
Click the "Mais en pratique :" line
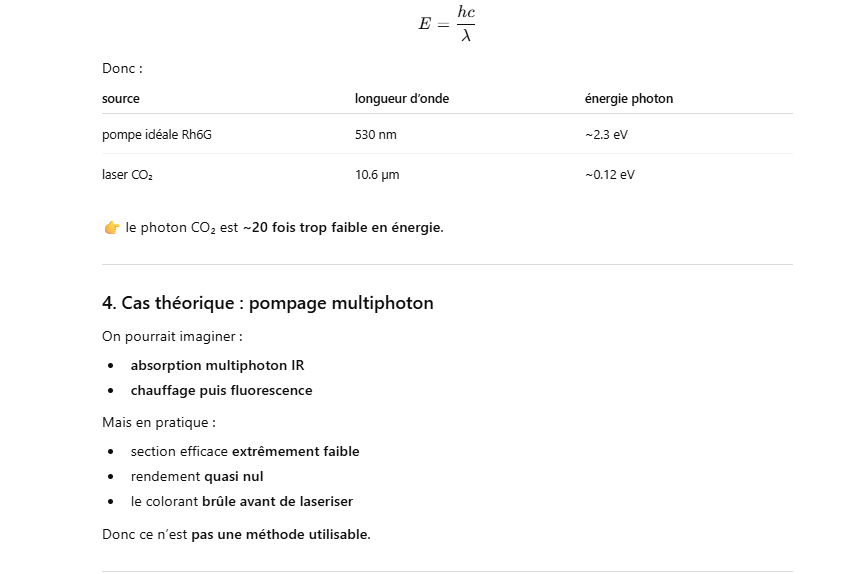[159, 422]
